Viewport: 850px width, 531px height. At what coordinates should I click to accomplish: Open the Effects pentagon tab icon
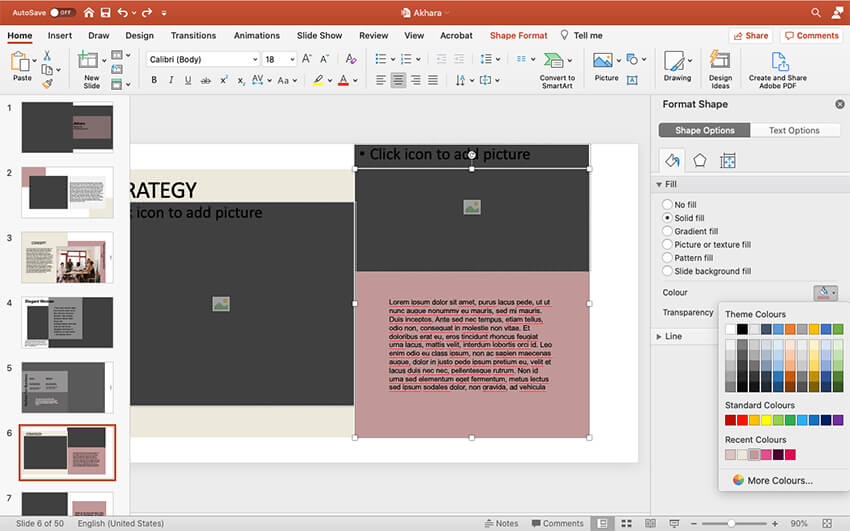pyautogui.click(x=700, y=161)
